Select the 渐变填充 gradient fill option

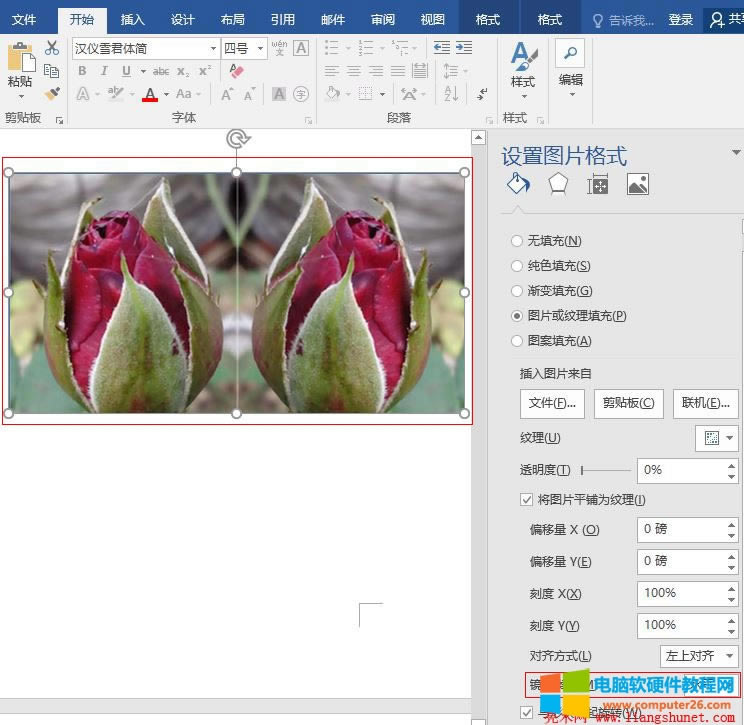(x=517, y=291)
